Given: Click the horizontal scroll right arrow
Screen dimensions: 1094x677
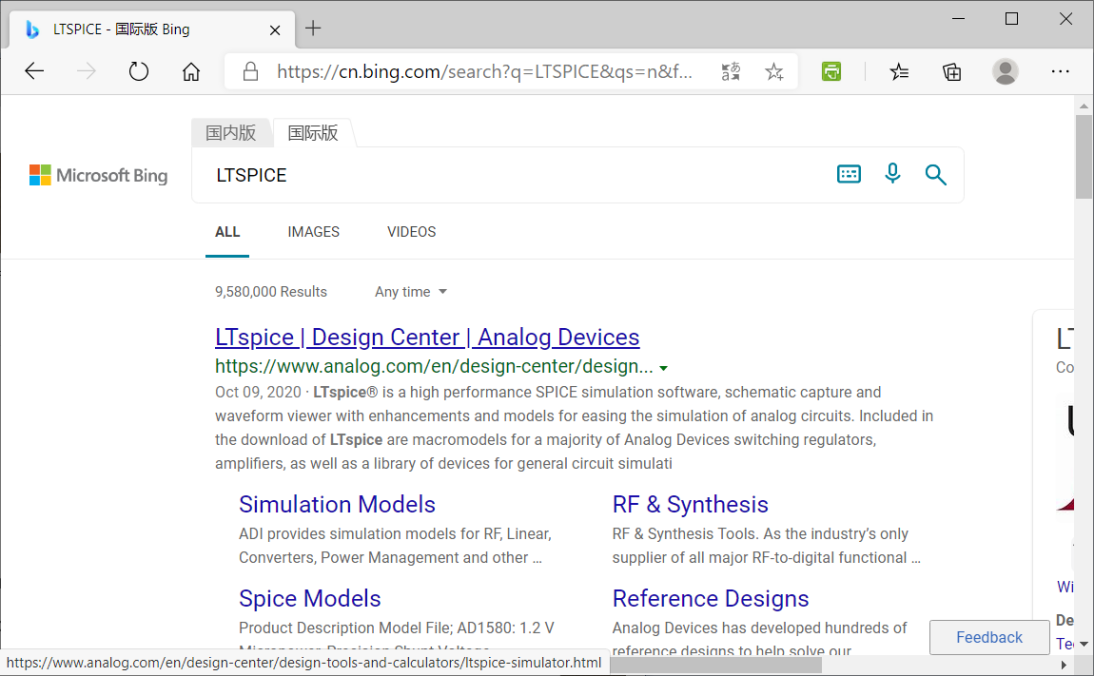Looking at the screenshot, I should pyautogui.click(x=1064, y=665).
